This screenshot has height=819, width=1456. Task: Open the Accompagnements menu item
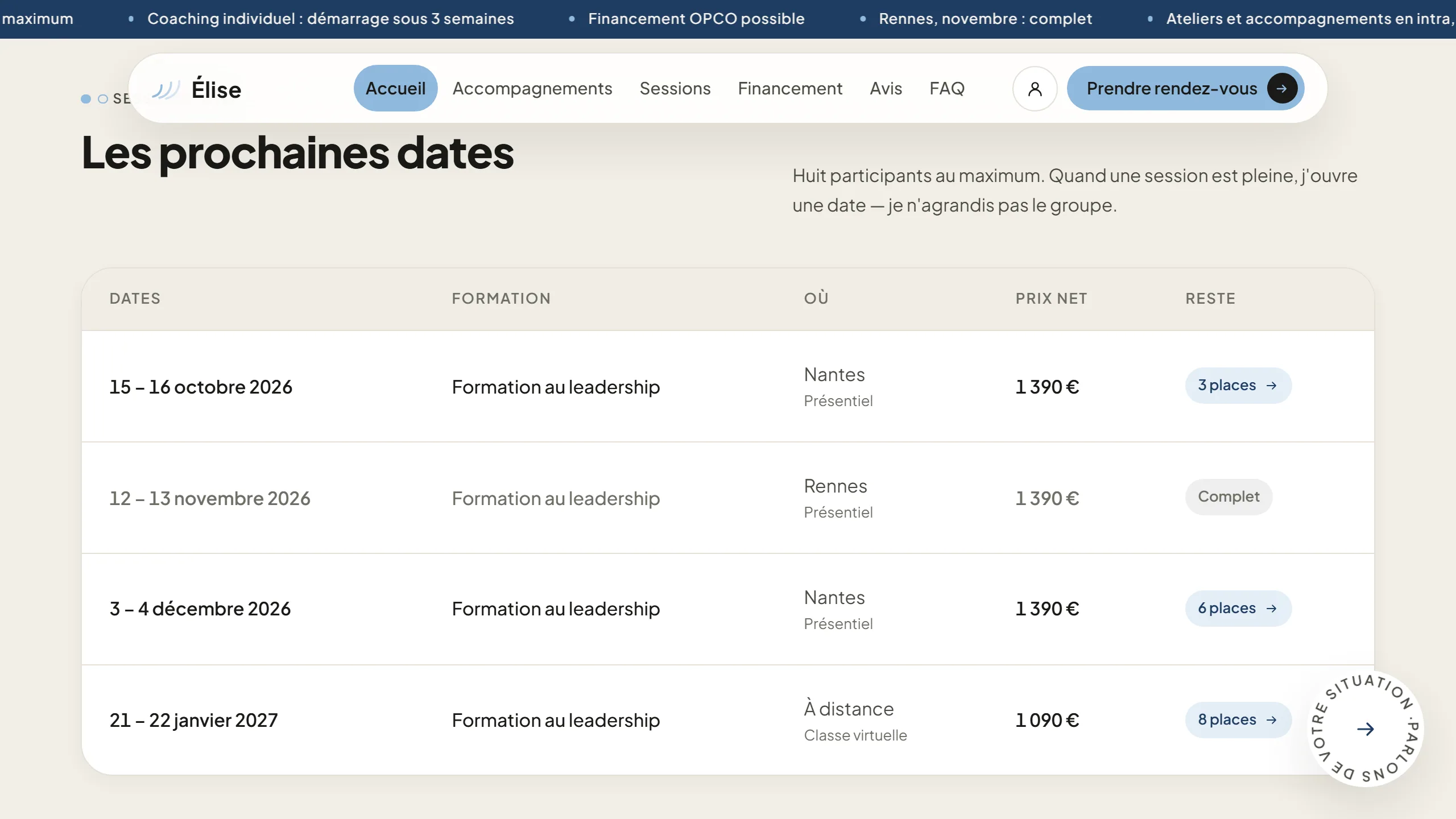pos(532,88)
